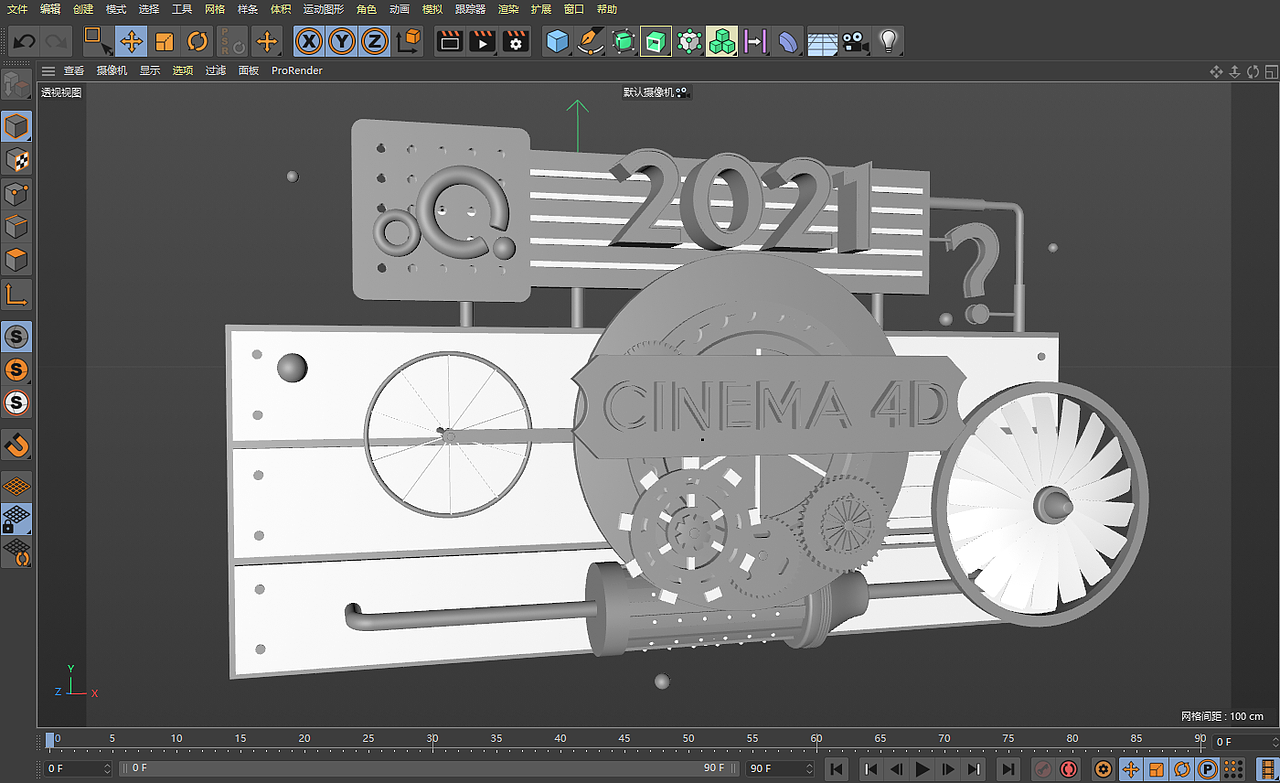
Task: Open the 帮助 (Help) menu
Action: (x=606, y=9)
